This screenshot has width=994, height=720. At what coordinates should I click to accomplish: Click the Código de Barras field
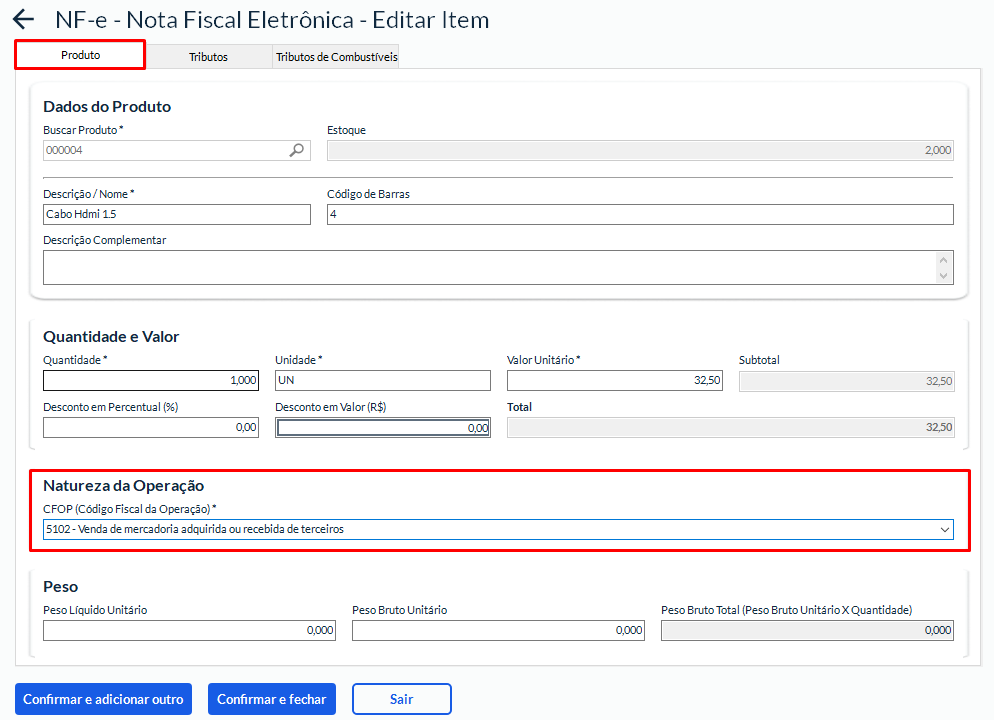tap(640, 214)
